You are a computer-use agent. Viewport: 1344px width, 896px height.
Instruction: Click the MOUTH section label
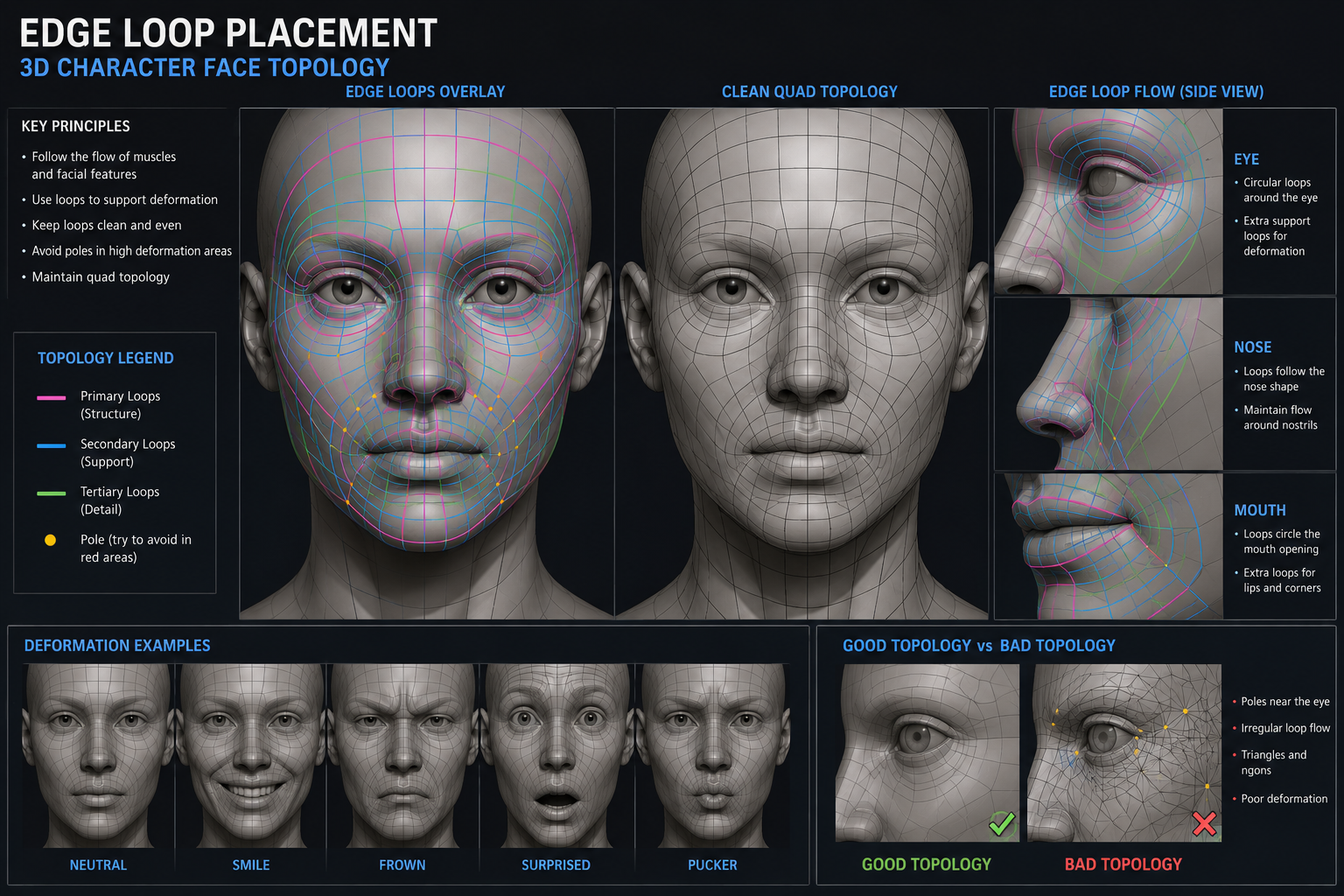tap(1260, 510)
